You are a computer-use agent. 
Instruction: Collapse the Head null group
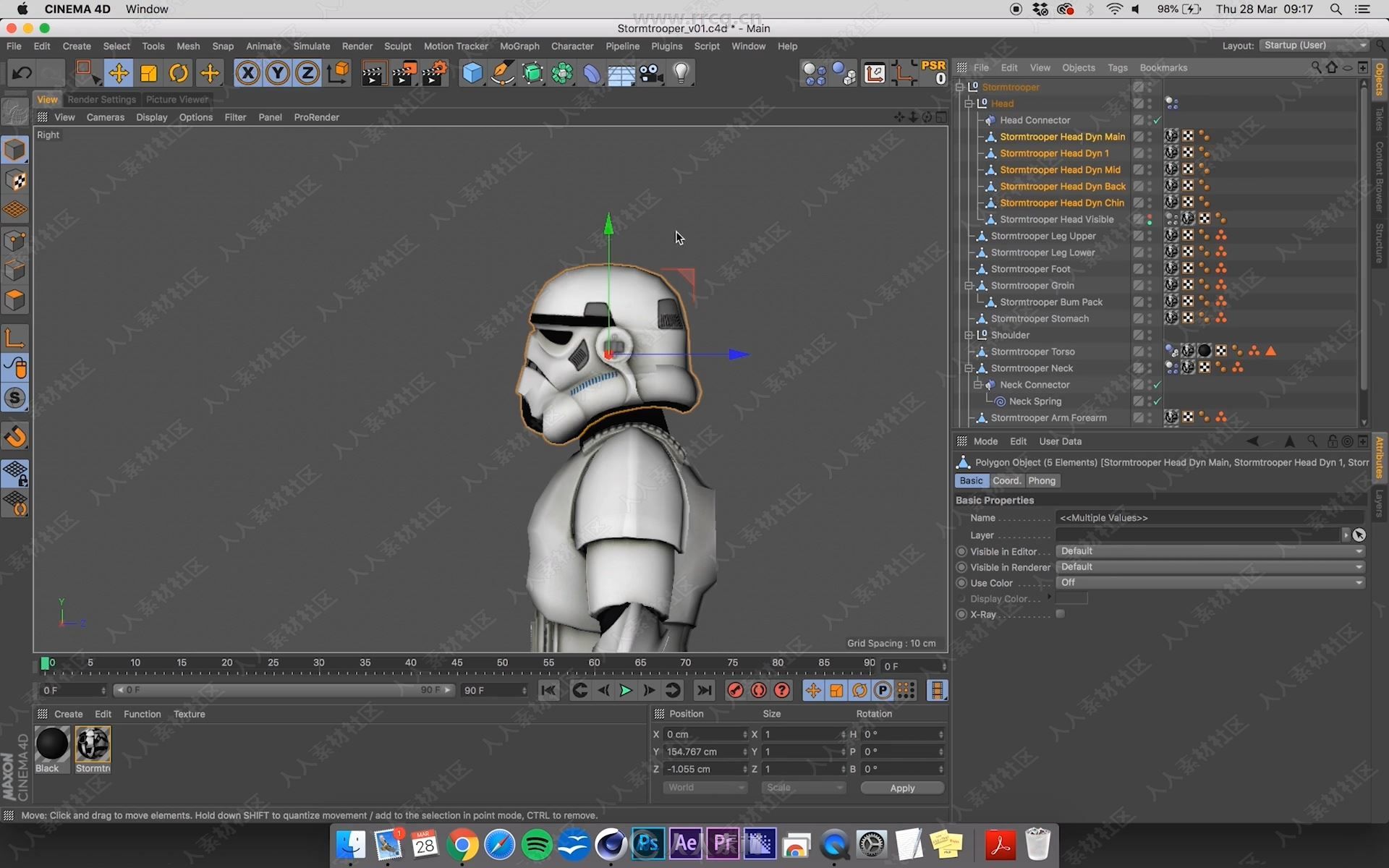[x=969, y=103]
